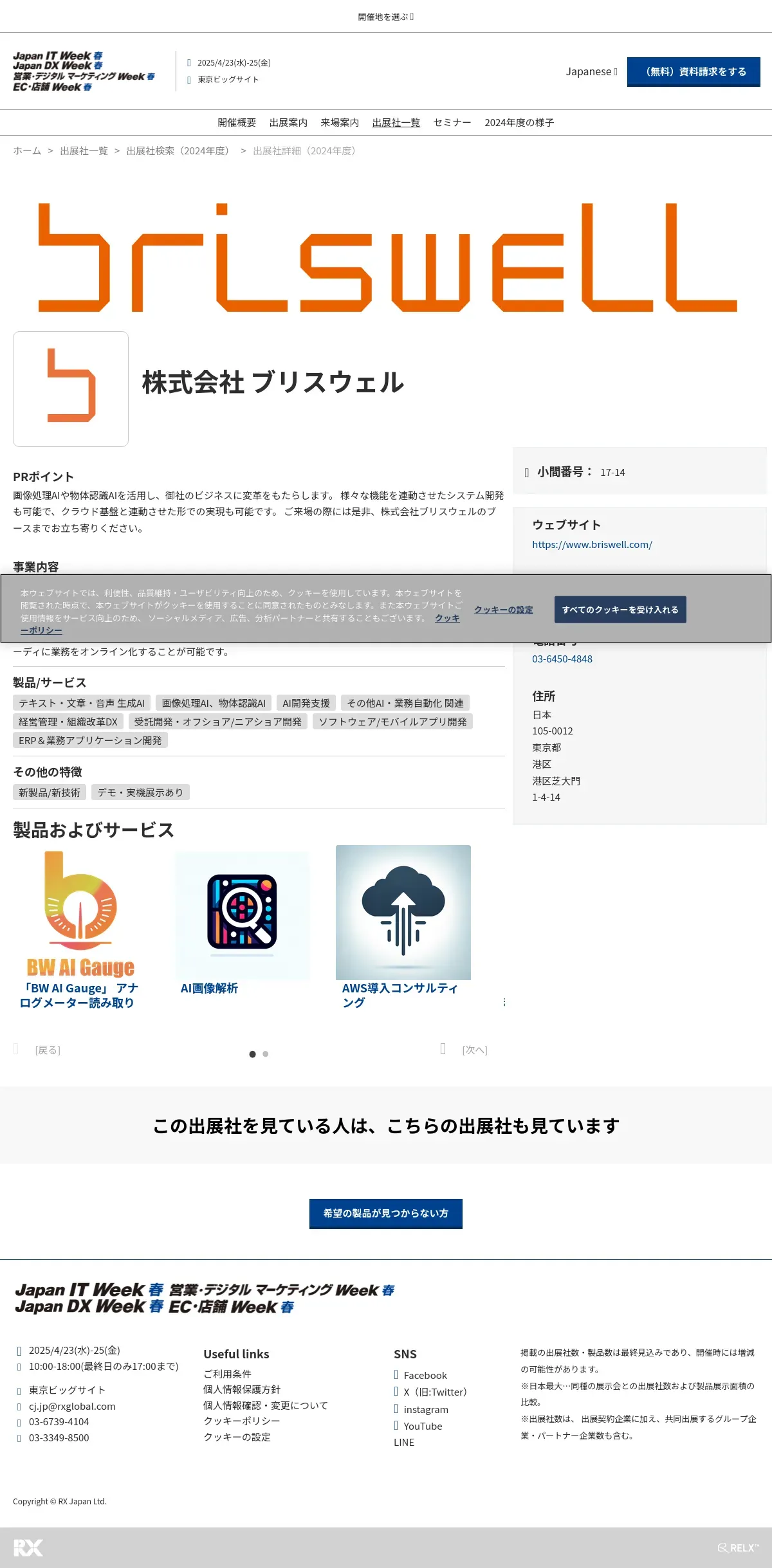Open the 出展案内 menu item
Screen dimensions: 772x1568
(x=288, y=122)
